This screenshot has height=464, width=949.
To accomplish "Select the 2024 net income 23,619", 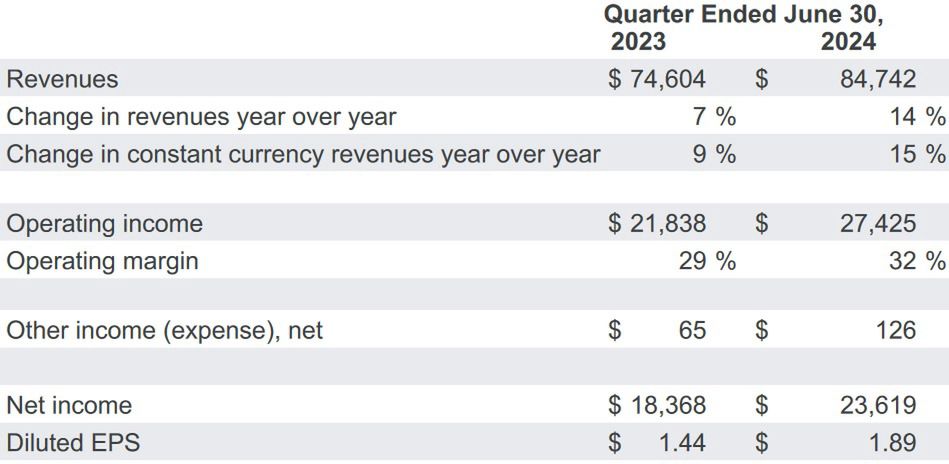I will pos(877,405).
